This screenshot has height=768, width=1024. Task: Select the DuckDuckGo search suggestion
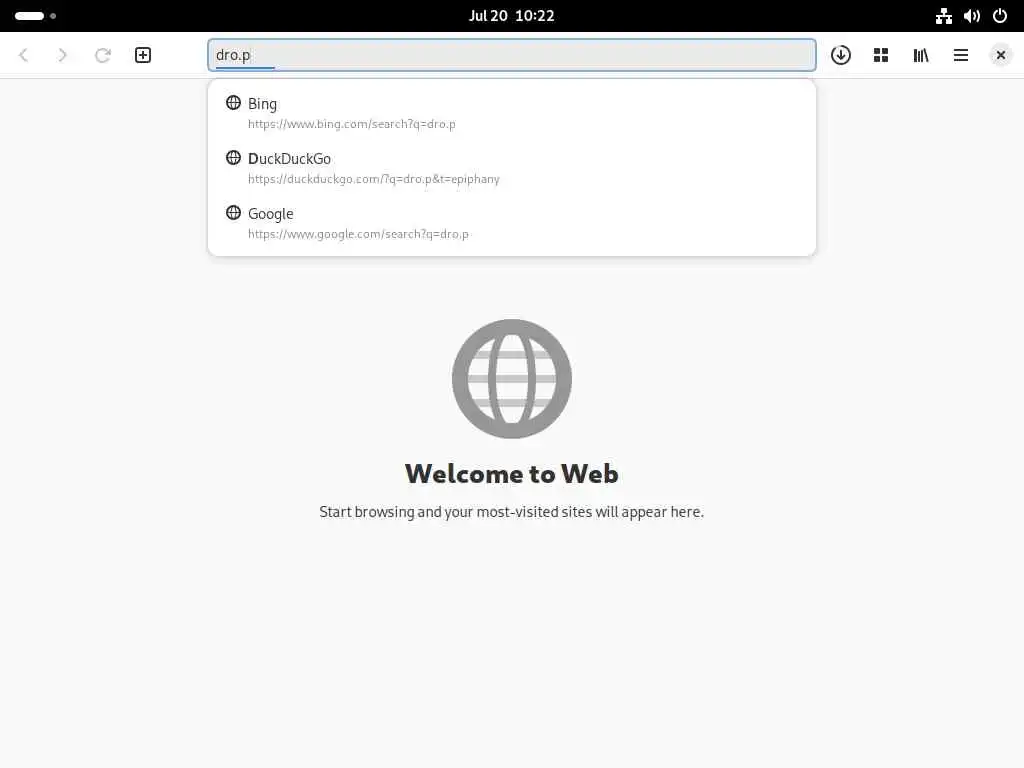512,168
